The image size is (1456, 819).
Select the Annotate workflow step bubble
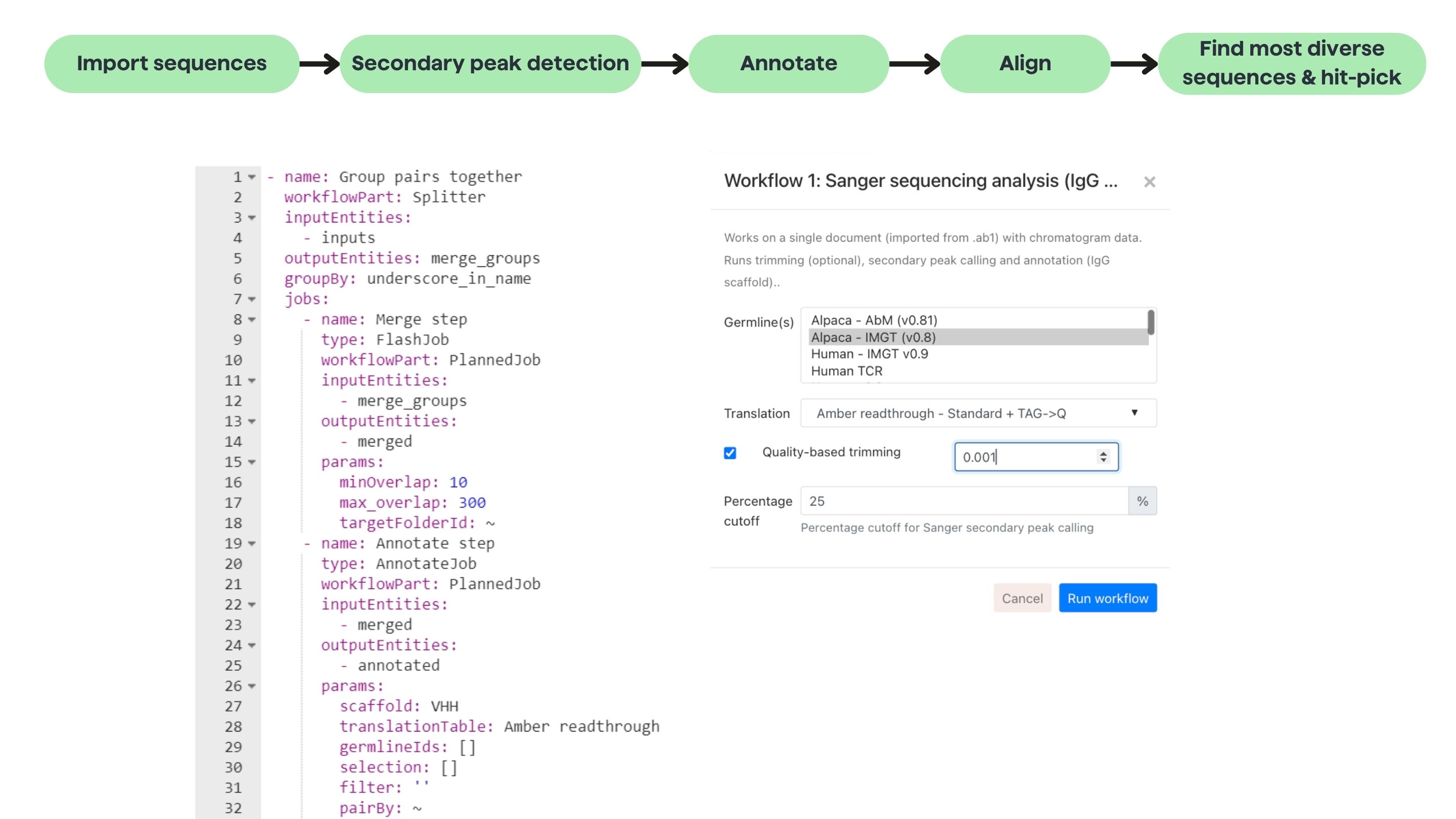coord(788,63)
